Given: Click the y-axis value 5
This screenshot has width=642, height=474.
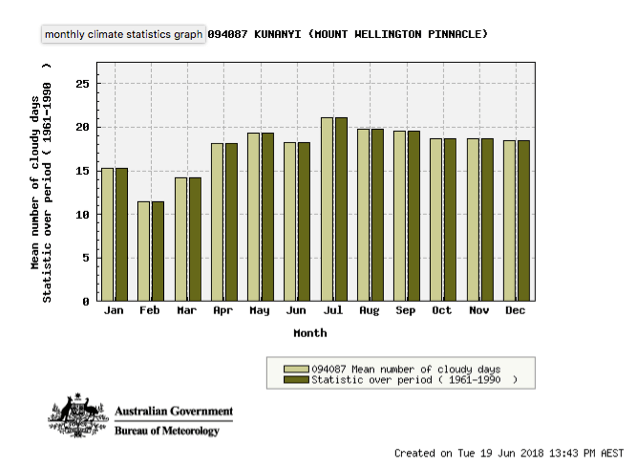Looking at the screenshot, I should [x=86, y=258].
